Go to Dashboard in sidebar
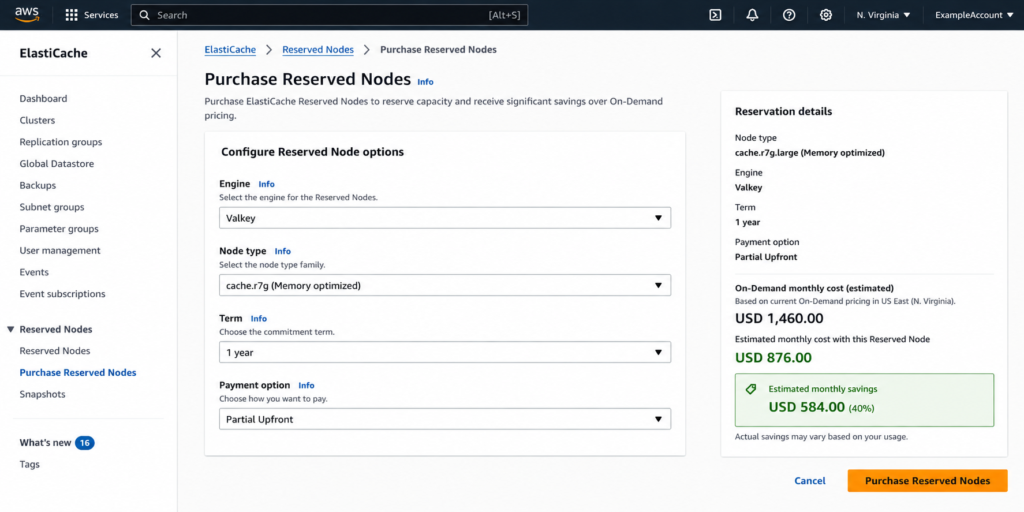This screenshot has width=1024, height=512. pyautogui.click(x=43, y=99)
